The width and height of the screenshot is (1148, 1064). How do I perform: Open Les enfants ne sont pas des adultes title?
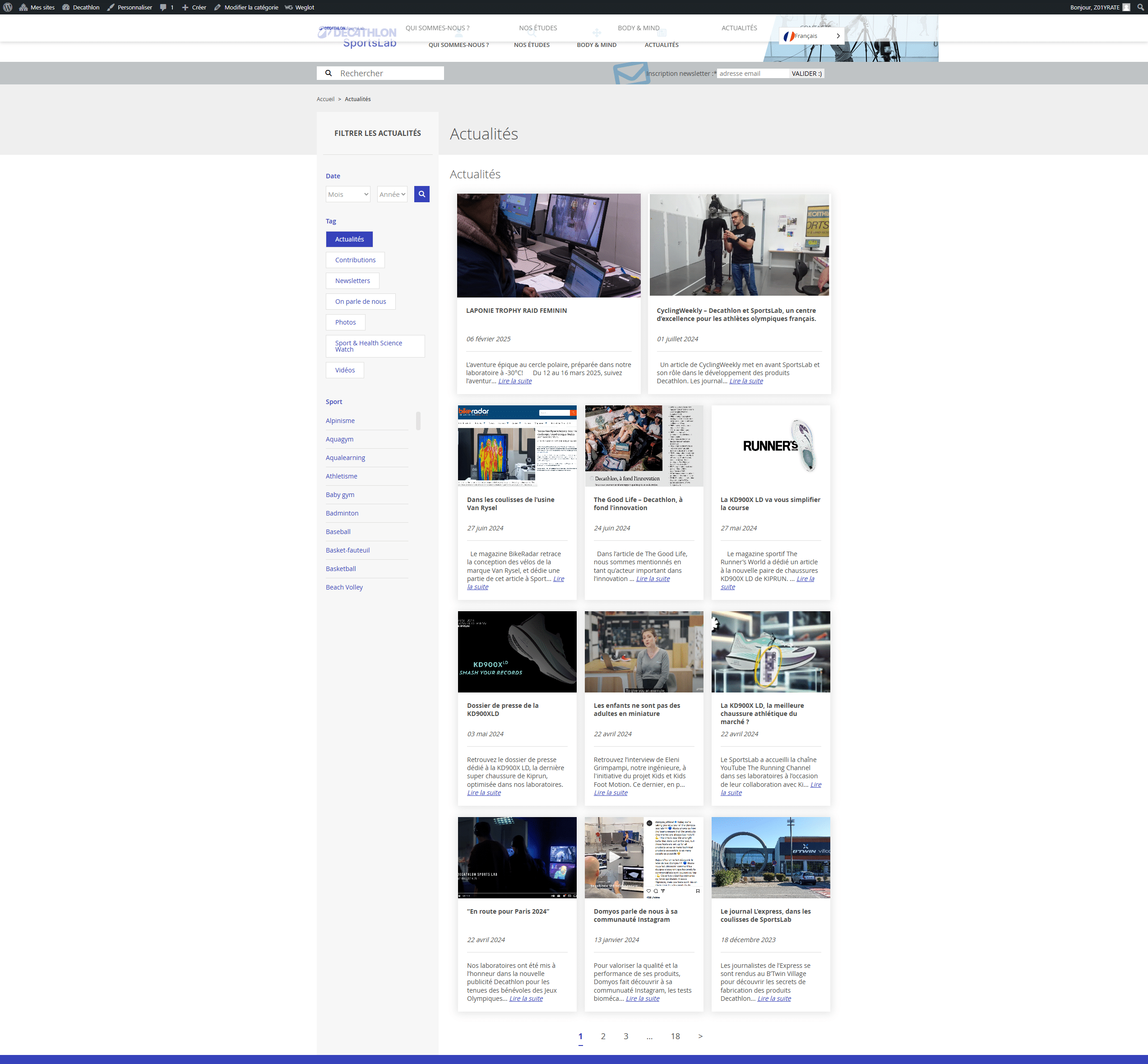click(x=636, y=709)
